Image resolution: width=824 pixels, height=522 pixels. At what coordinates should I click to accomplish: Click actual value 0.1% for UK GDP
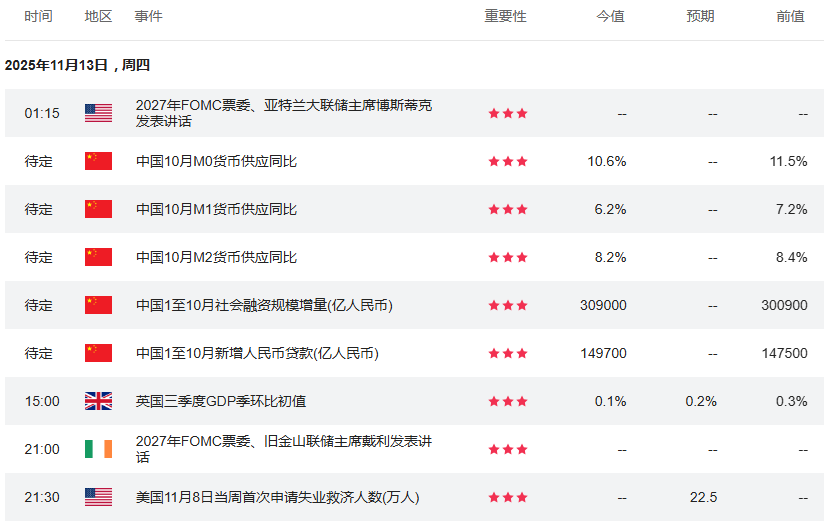point(610,402)
